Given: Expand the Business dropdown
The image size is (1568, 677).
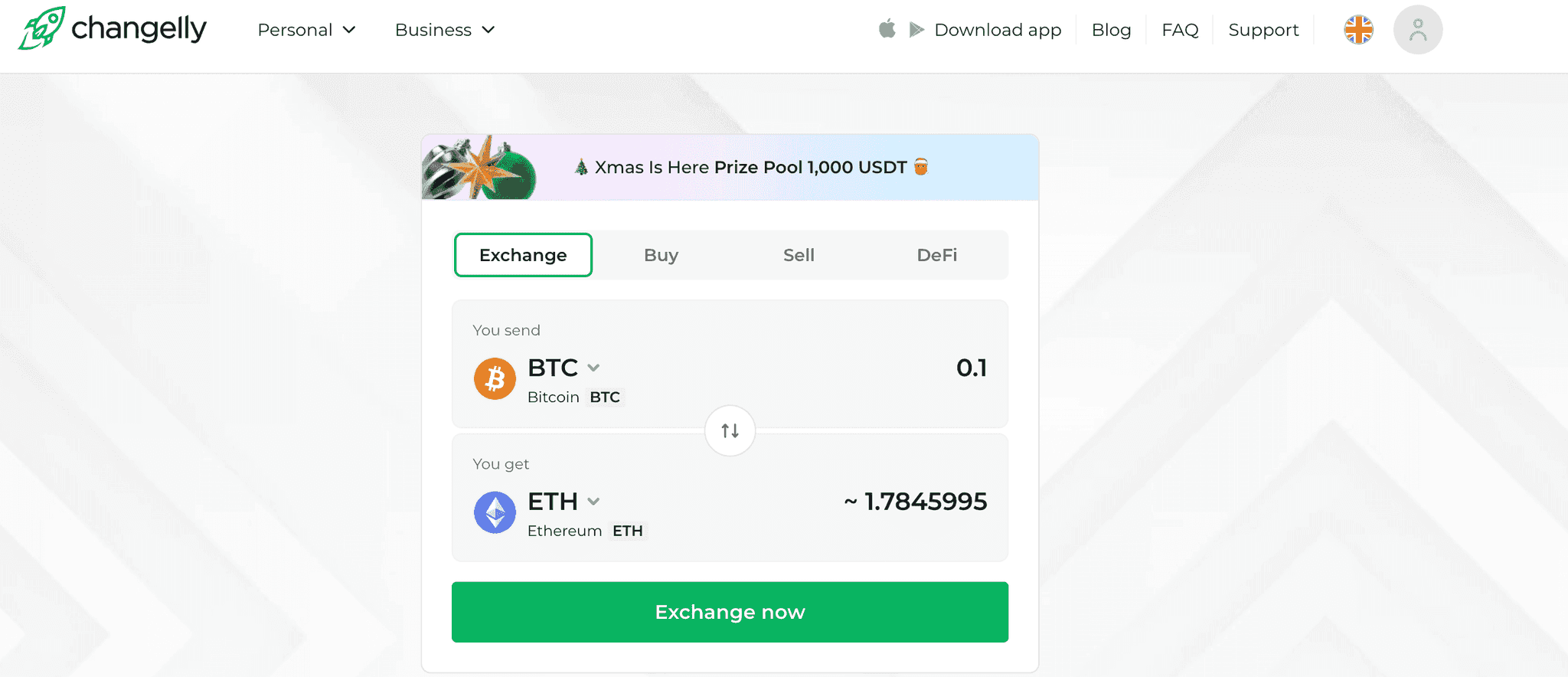Looking at the screenshot, I should (x=444, y=30).
